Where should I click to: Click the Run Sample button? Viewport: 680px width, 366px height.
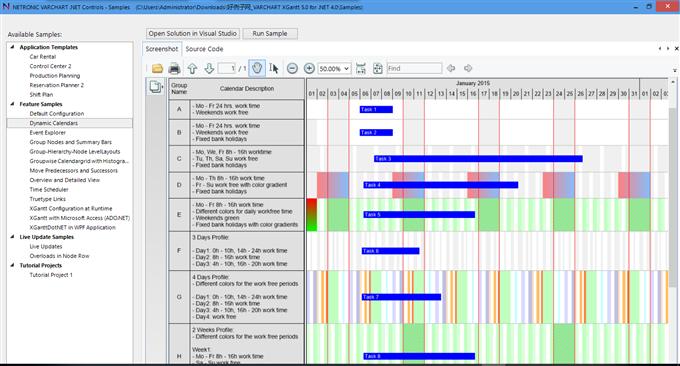pos(270,33)
